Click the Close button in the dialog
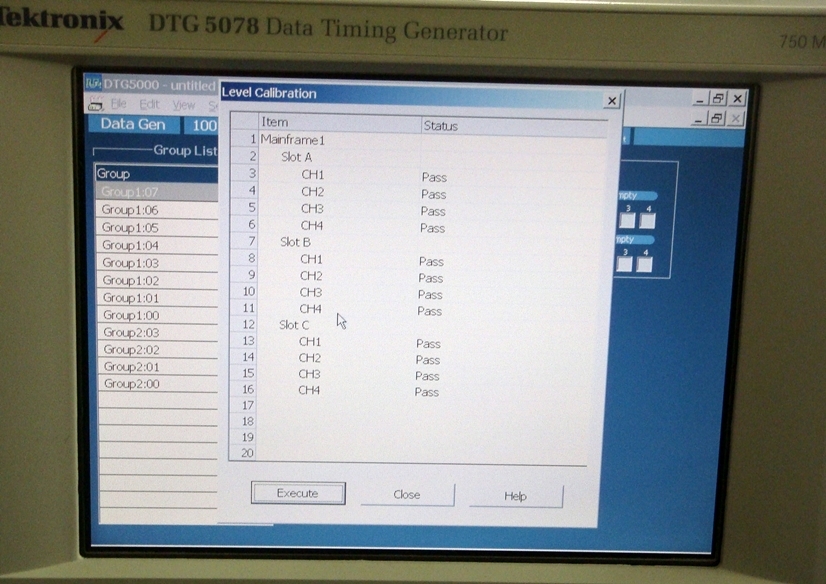Image resolution: width=826 pixels, height=584 pixels. [x=407, y=495]
